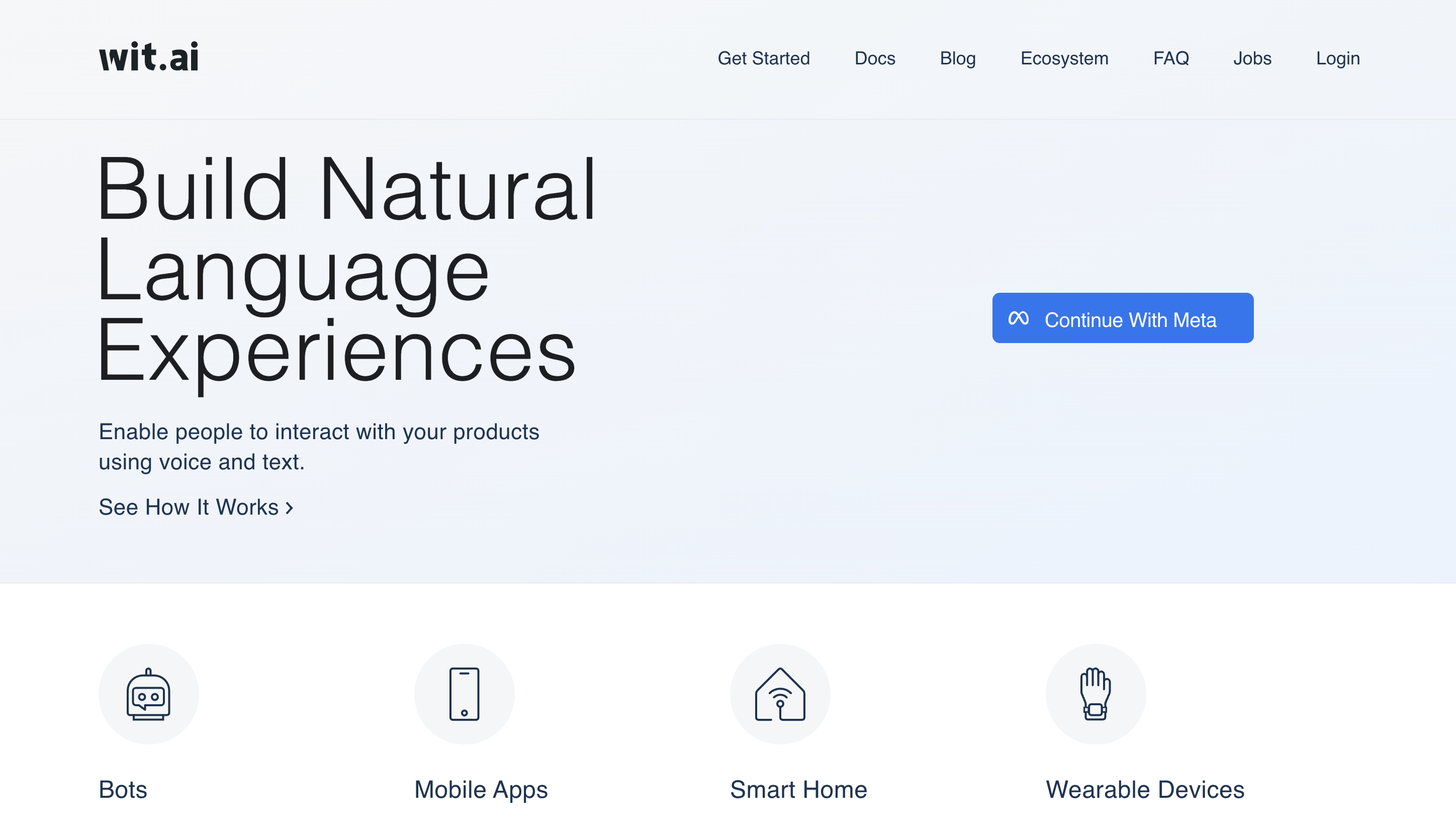The width and height of the screenshot is (1456, 829).
Task: Click the wit.ai logo
Action: tap(148, 57)
